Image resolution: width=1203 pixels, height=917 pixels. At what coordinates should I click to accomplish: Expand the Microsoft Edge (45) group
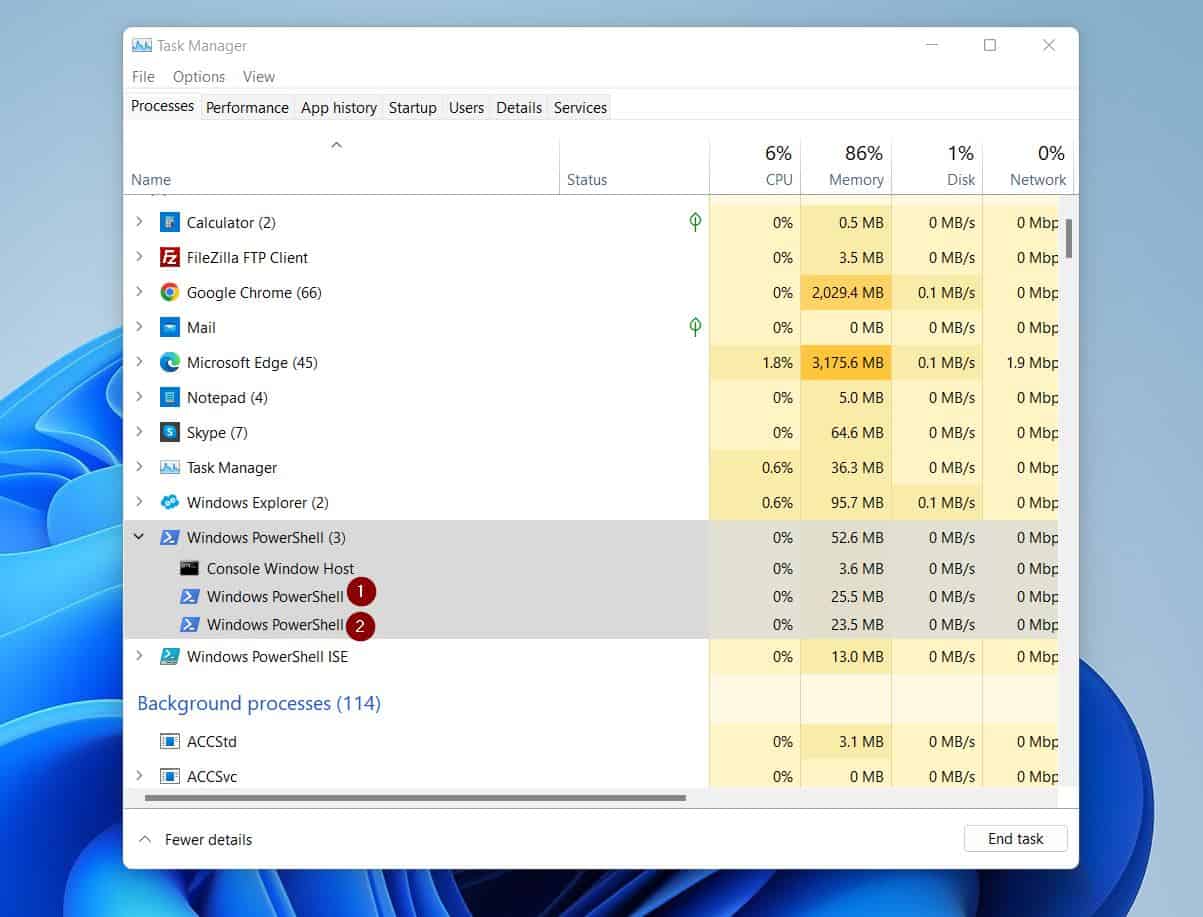[139, 362]
